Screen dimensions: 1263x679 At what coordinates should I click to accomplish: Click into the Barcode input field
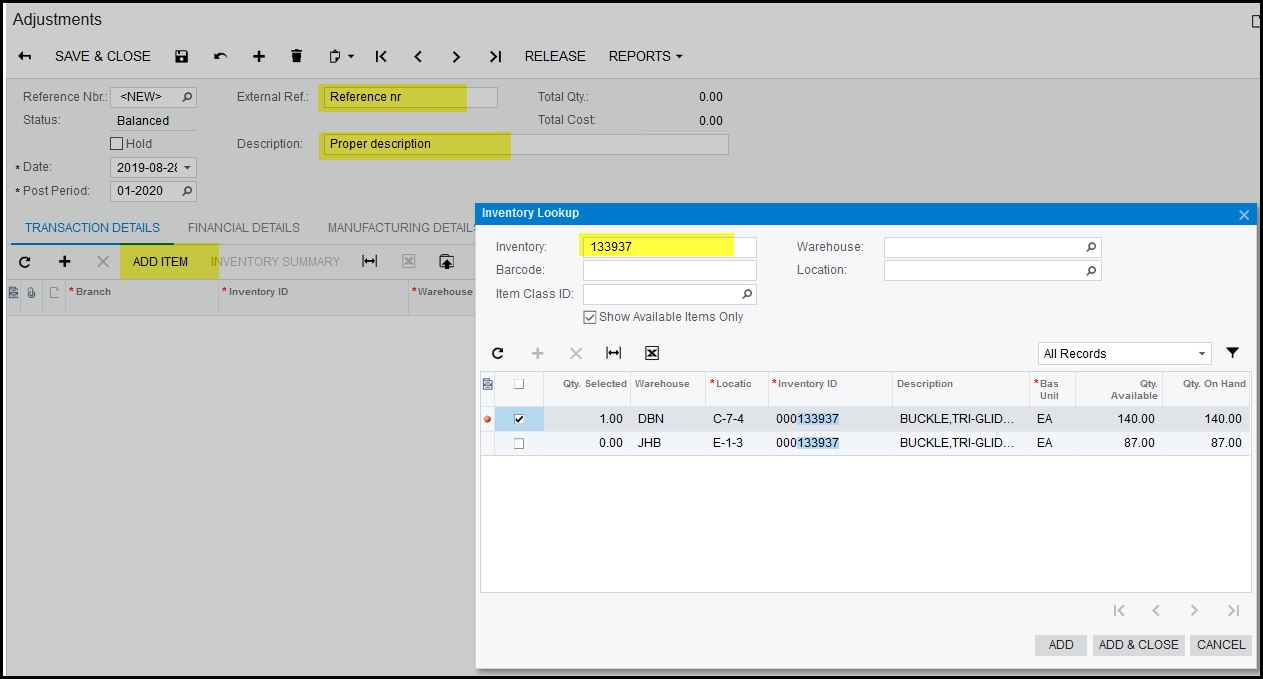tap(669, 270)
